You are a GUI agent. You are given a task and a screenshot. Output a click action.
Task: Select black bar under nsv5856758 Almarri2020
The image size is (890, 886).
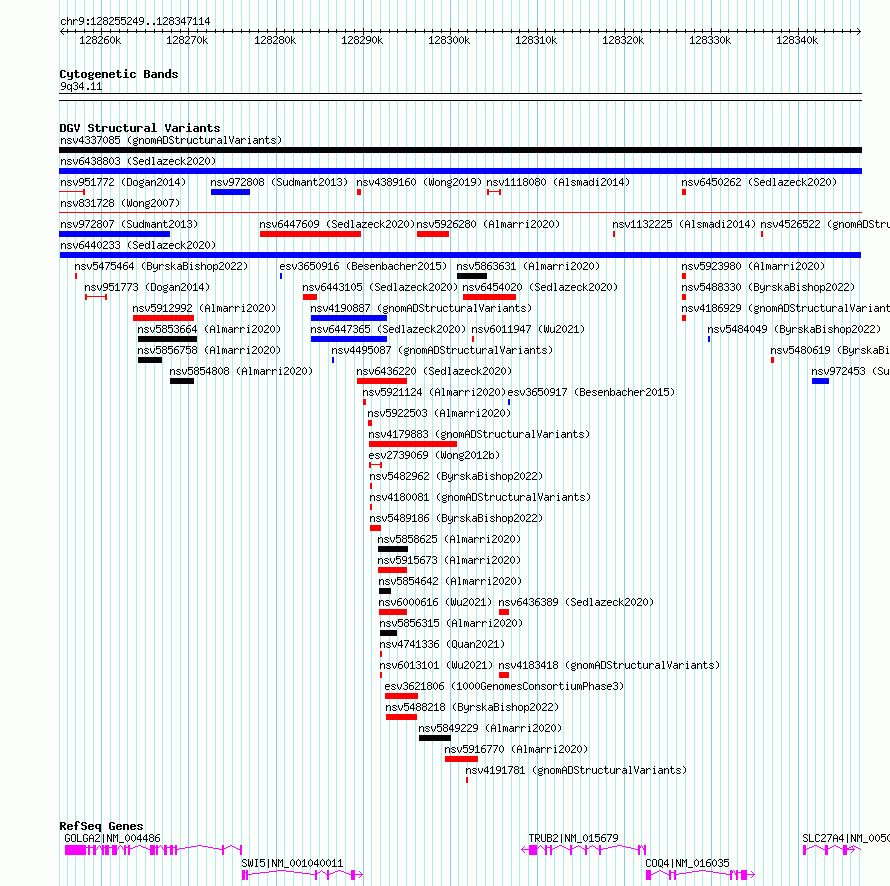(x=150, y=360)
